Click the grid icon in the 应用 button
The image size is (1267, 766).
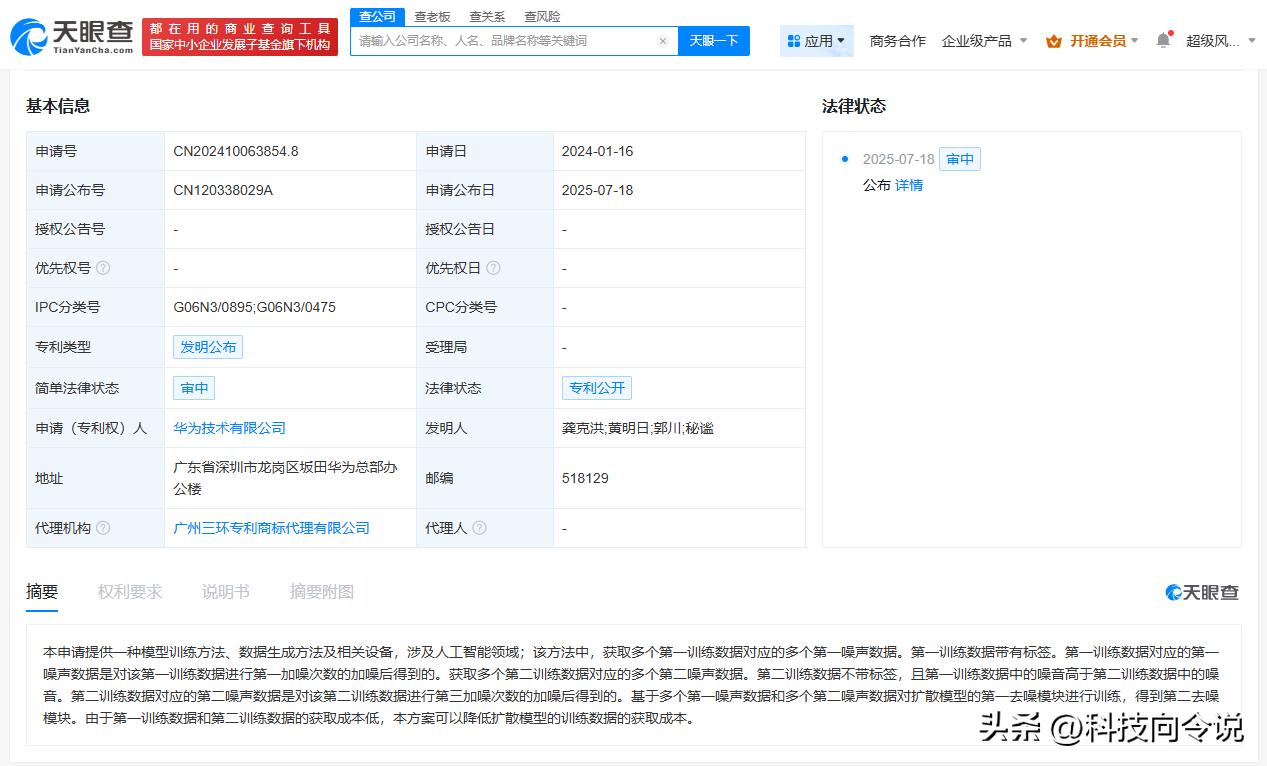(x=794, y=41)
